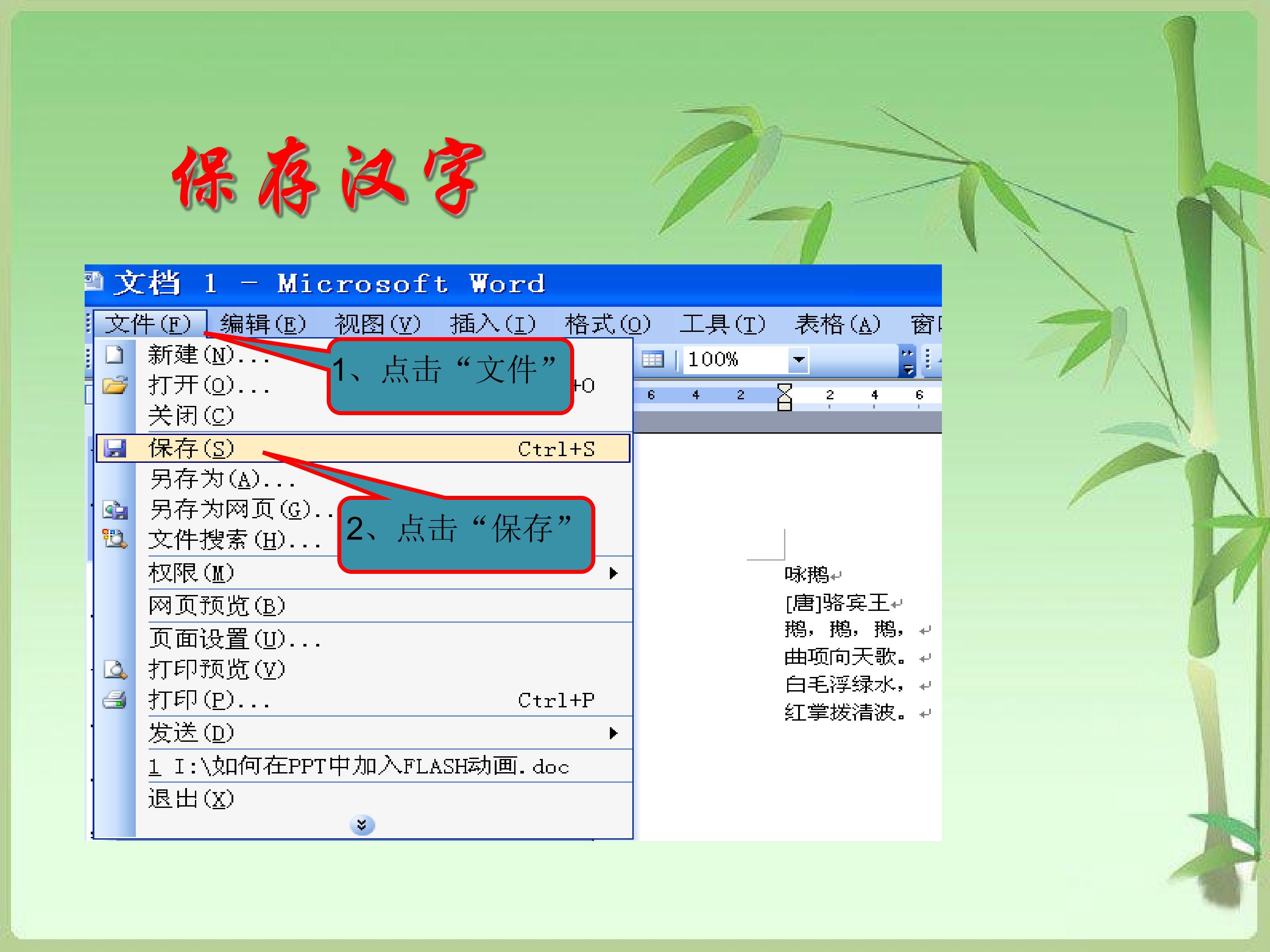Click the line 曲项向天歌。
1270x952 pixels.
846,658
